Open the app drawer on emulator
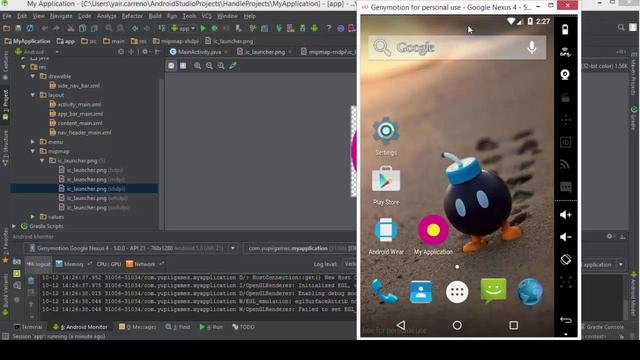This screenshot has width=640, height=360. 457,292
